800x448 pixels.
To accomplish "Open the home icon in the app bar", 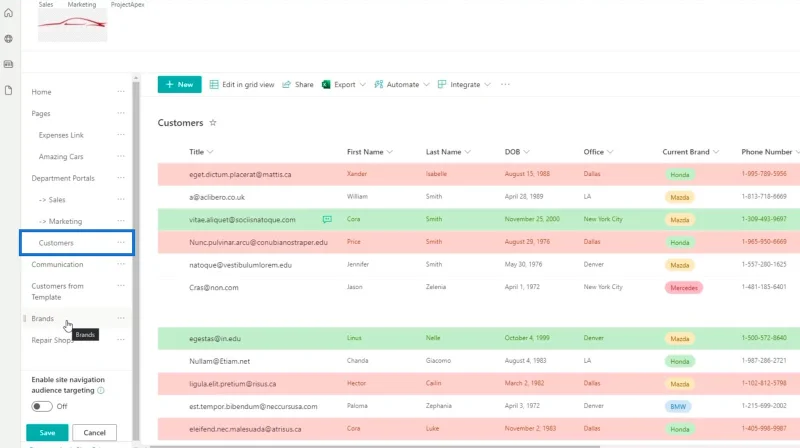I will click(8, 13).
